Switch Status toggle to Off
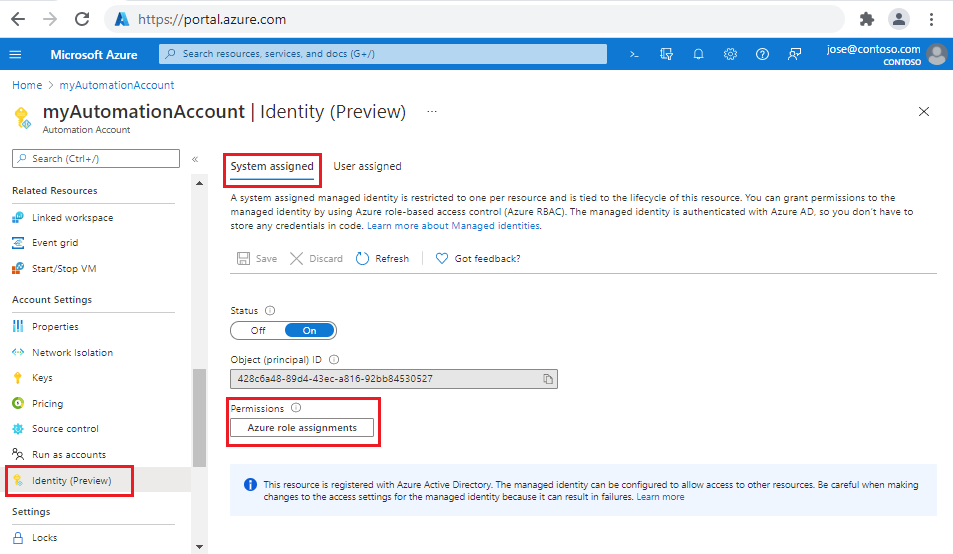The image size is (953, 554). point(258,330)
